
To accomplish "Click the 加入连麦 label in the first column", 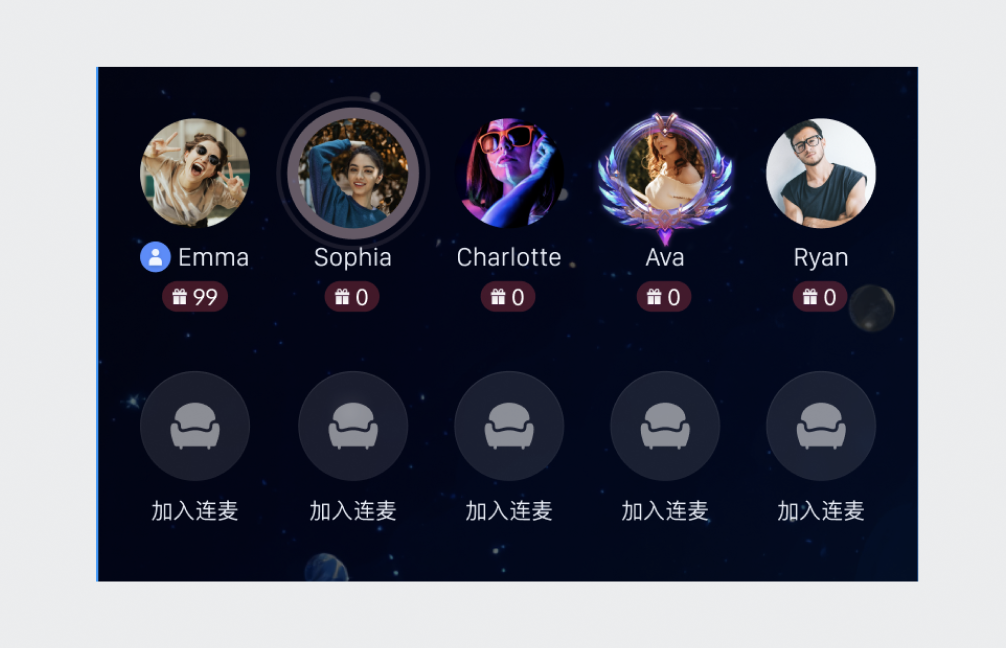I will click(195, 511).
